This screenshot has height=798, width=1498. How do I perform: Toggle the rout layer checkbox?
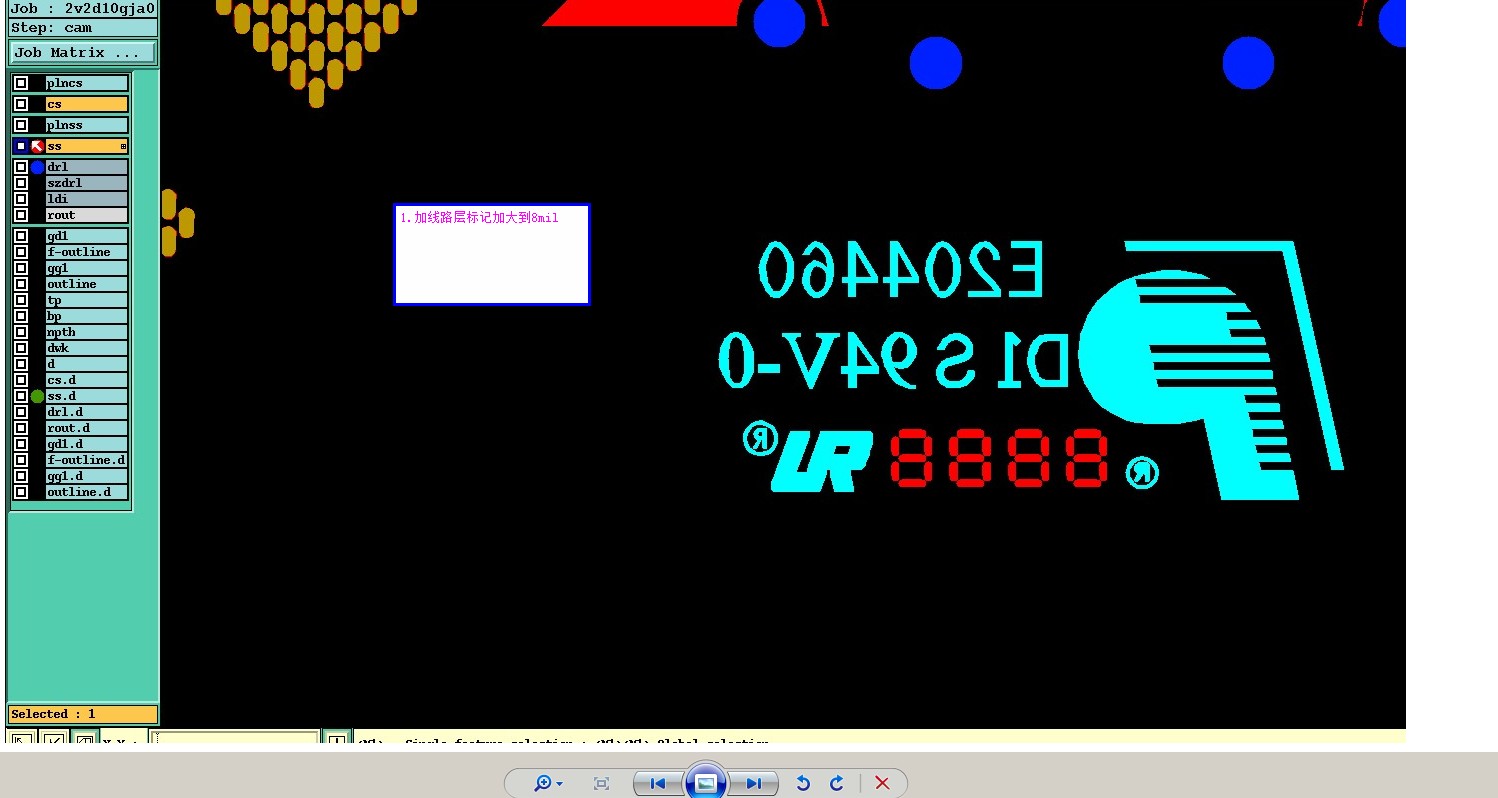point(21,215)
